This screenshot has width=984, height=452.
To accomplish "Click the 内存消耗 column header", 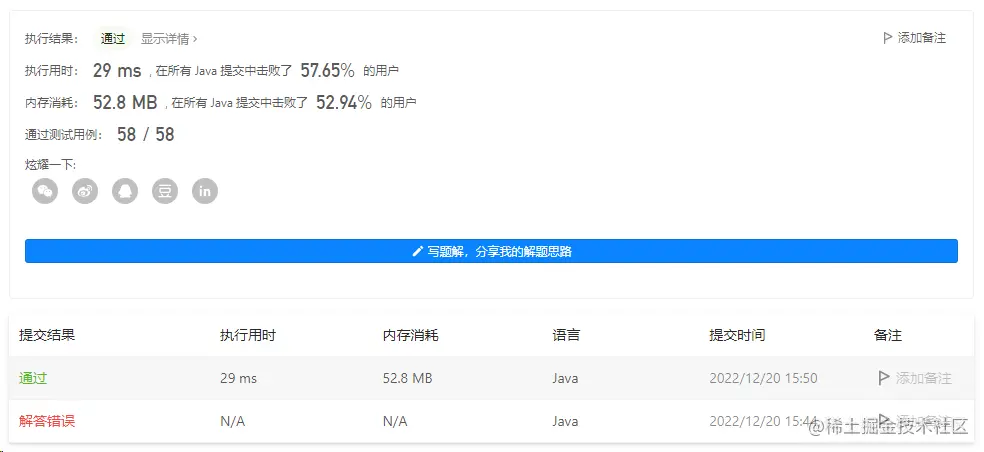I will click(410, 335).
